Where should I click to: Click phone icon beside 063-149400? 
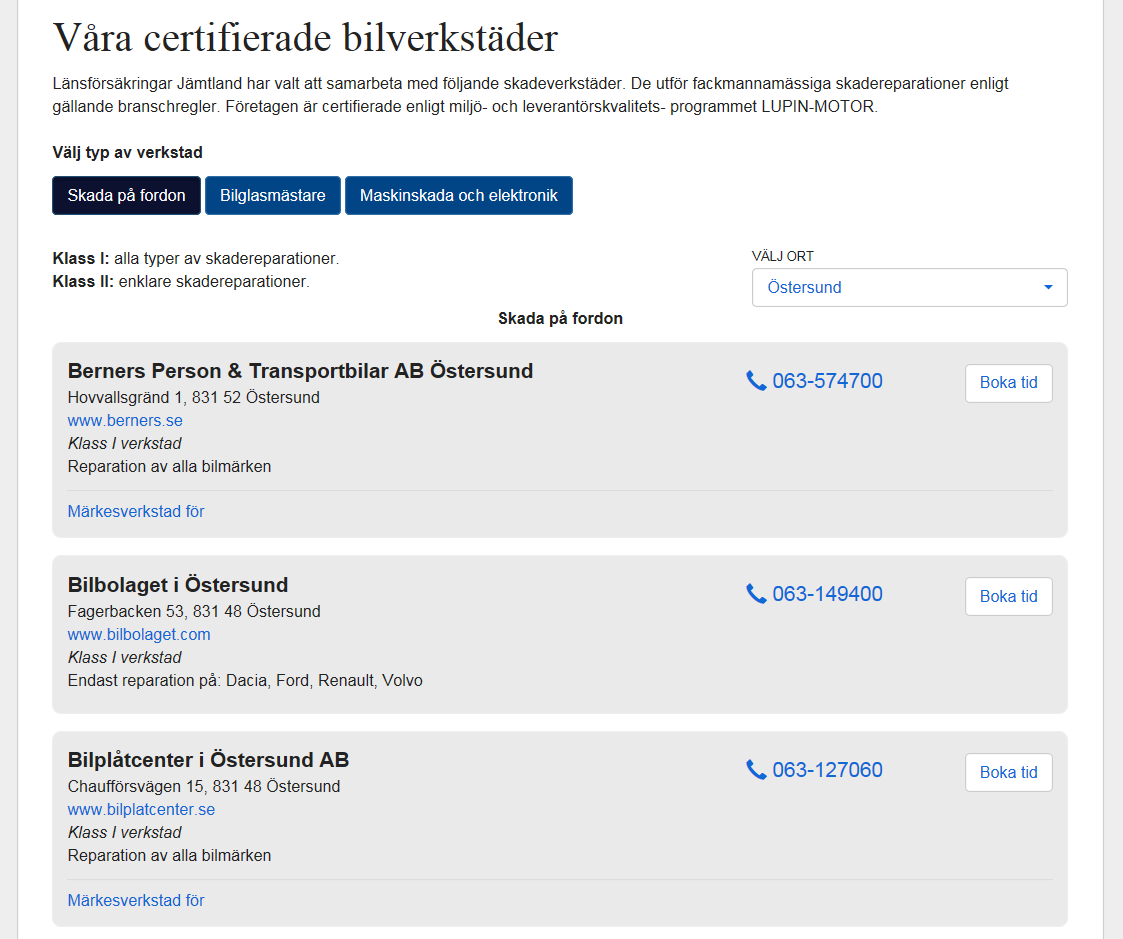(756, 594)
